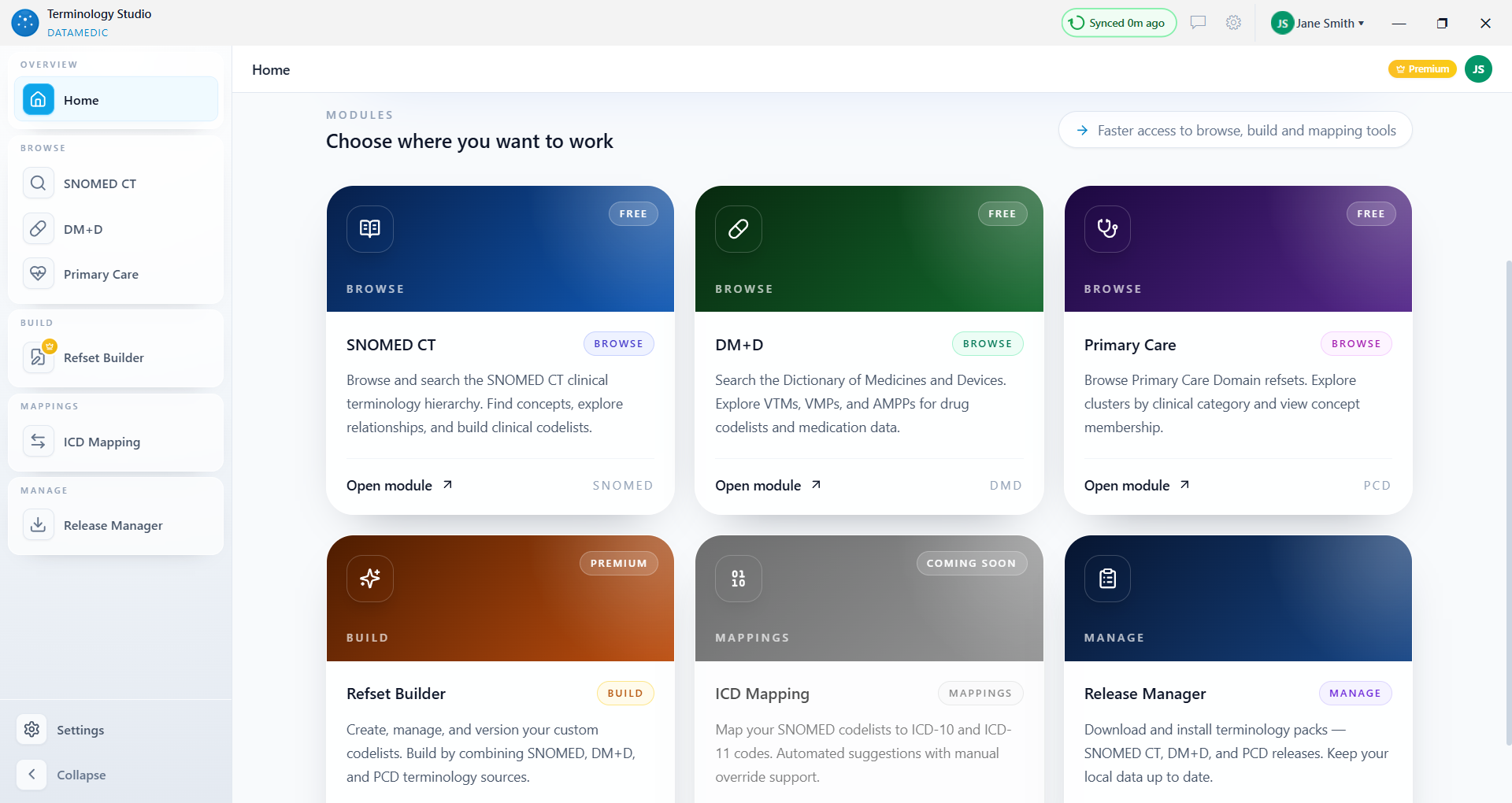
Task: Click the SNOMED CT card book icon
Action: pos(370,229)
